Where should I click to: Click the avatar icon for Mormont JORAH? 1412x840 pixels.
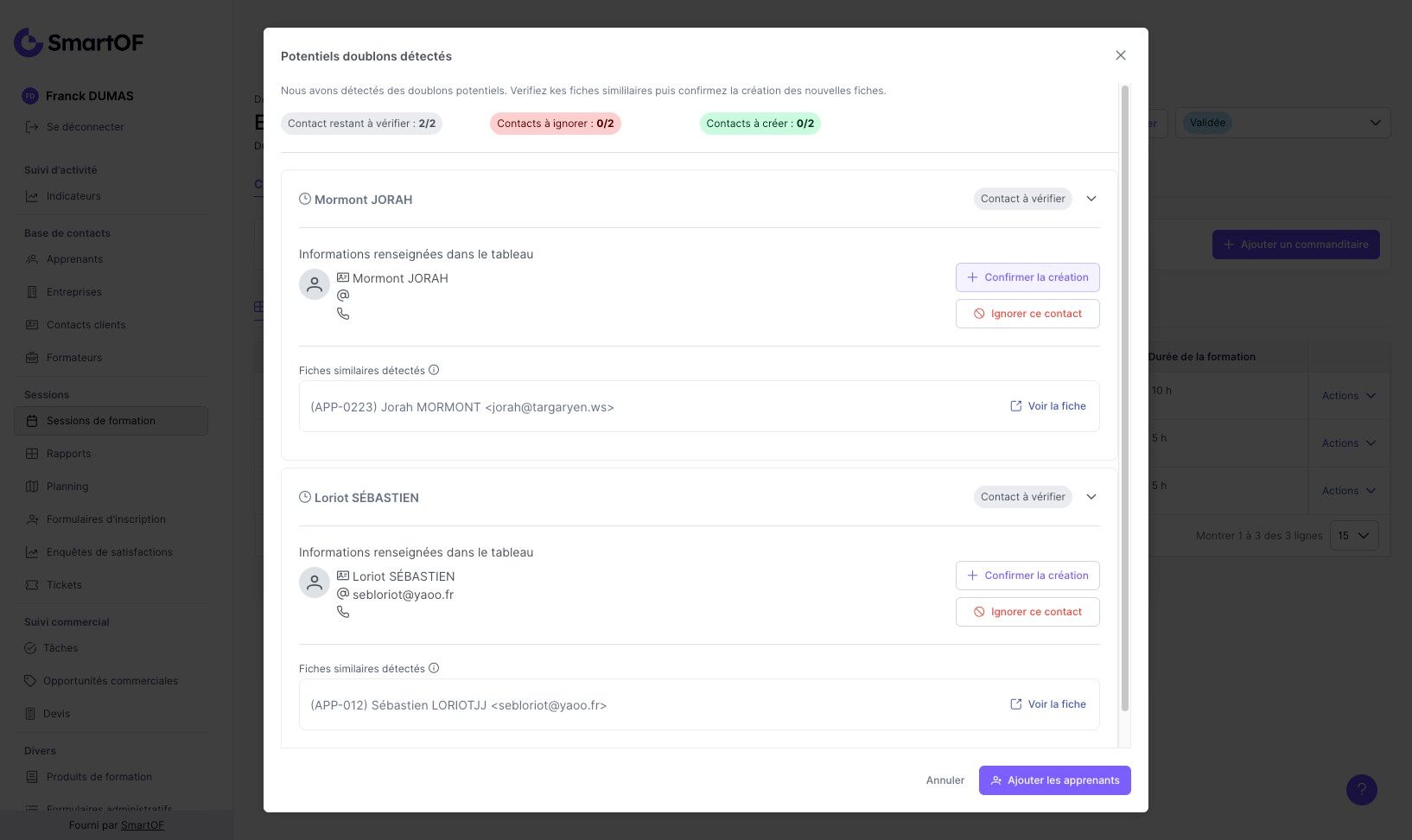tap(315, 284)
